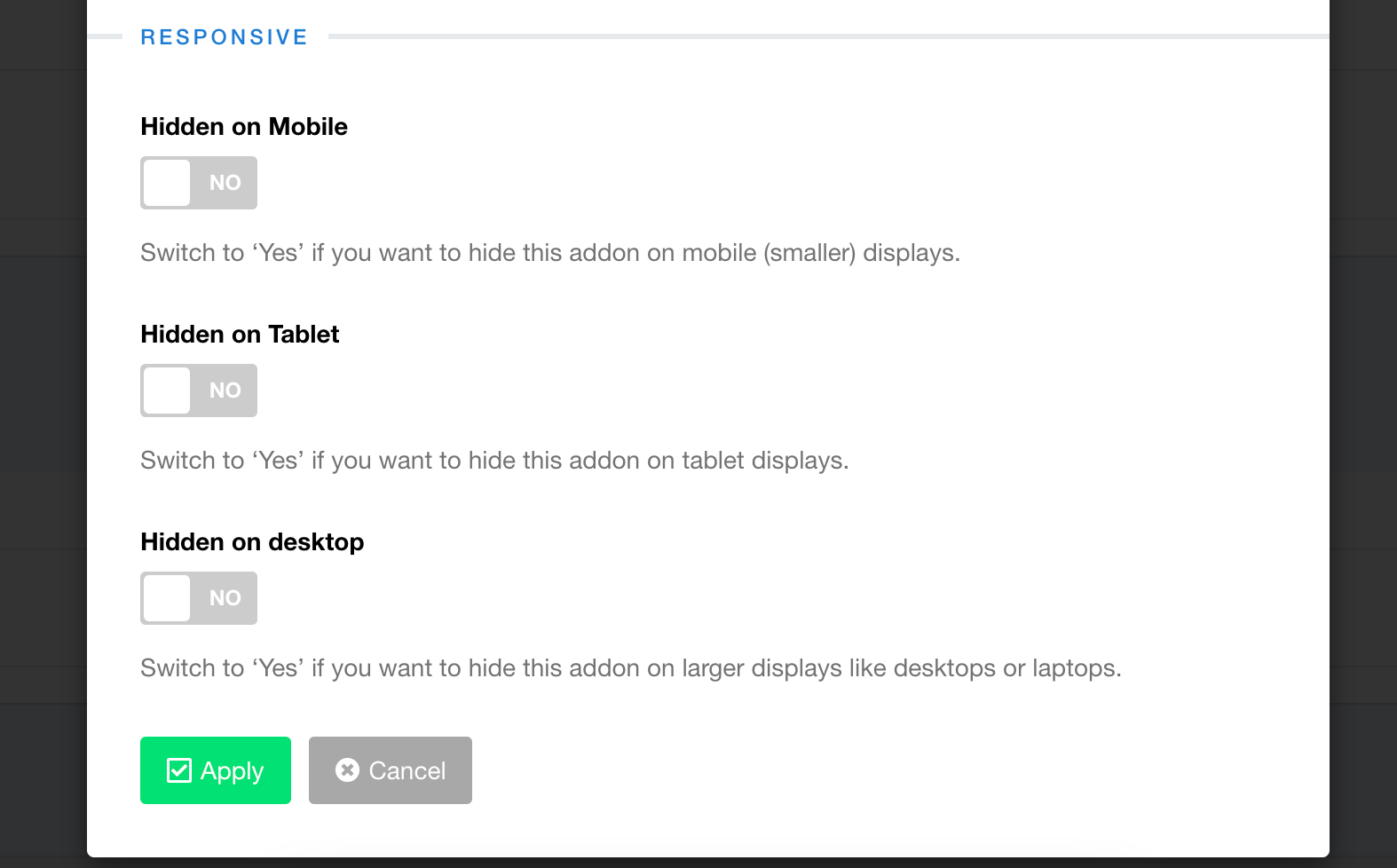
Task: Toggle the Hidden on Tablet switch
Action: click(199, 391)
